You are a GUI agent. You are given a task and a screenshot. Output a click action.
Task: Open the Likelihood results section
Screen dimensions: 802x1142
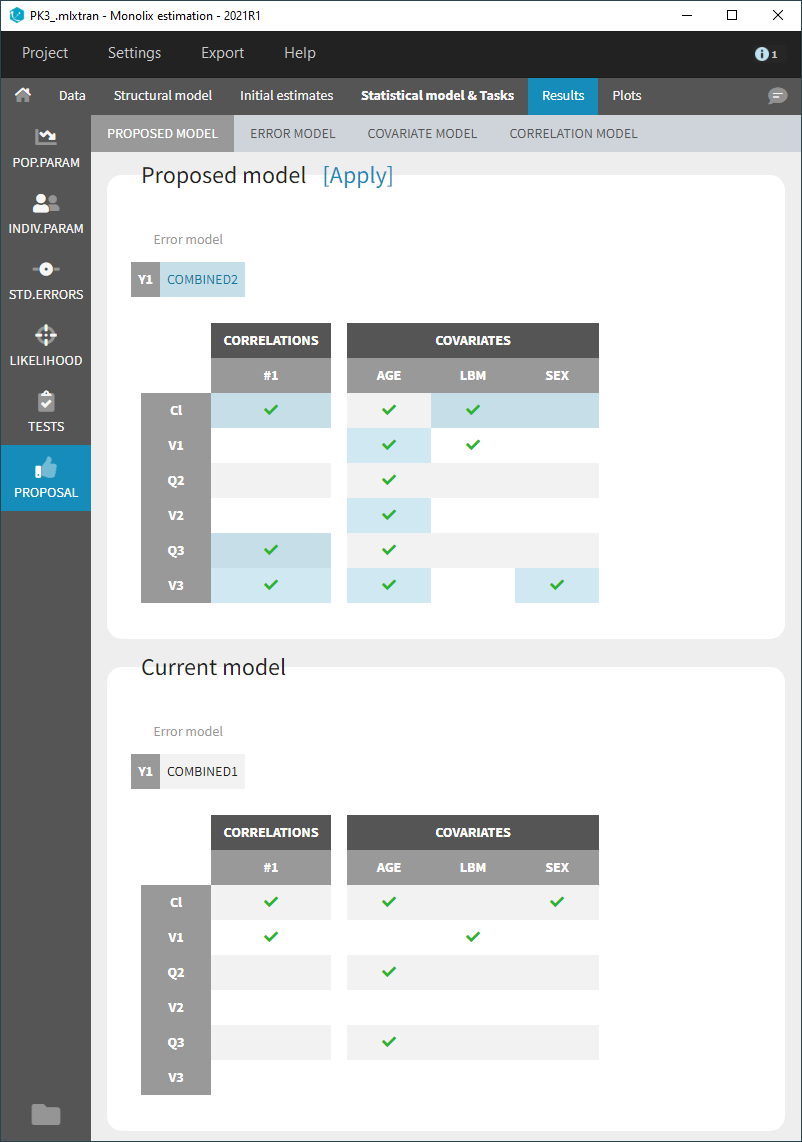coord(46,346)
